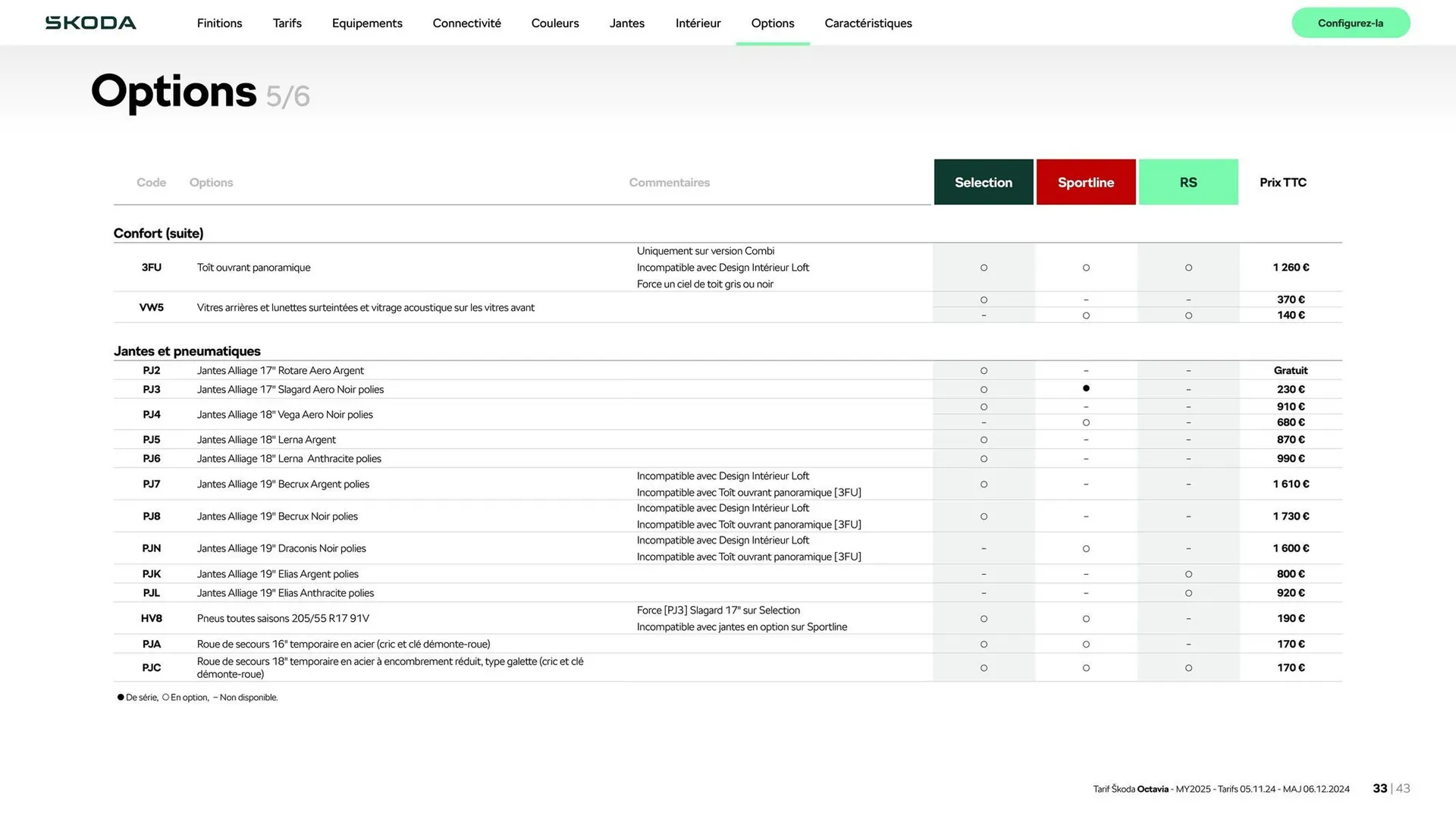This screenshot has width=1456, height=819.
Task: Click the page number 33 indicator
Action: tap(1379, 789)
